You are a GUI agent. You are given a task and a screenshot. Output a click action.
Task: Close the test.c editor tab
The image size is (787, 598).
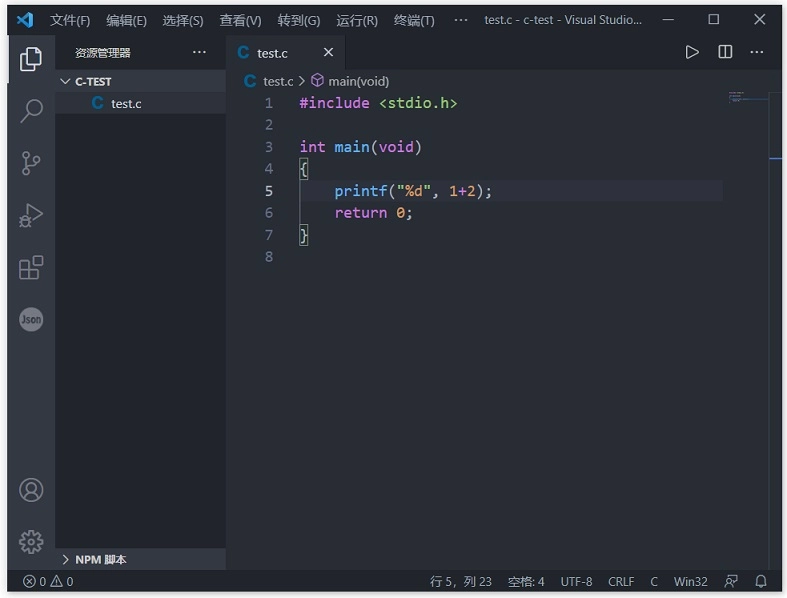(328, 52)
